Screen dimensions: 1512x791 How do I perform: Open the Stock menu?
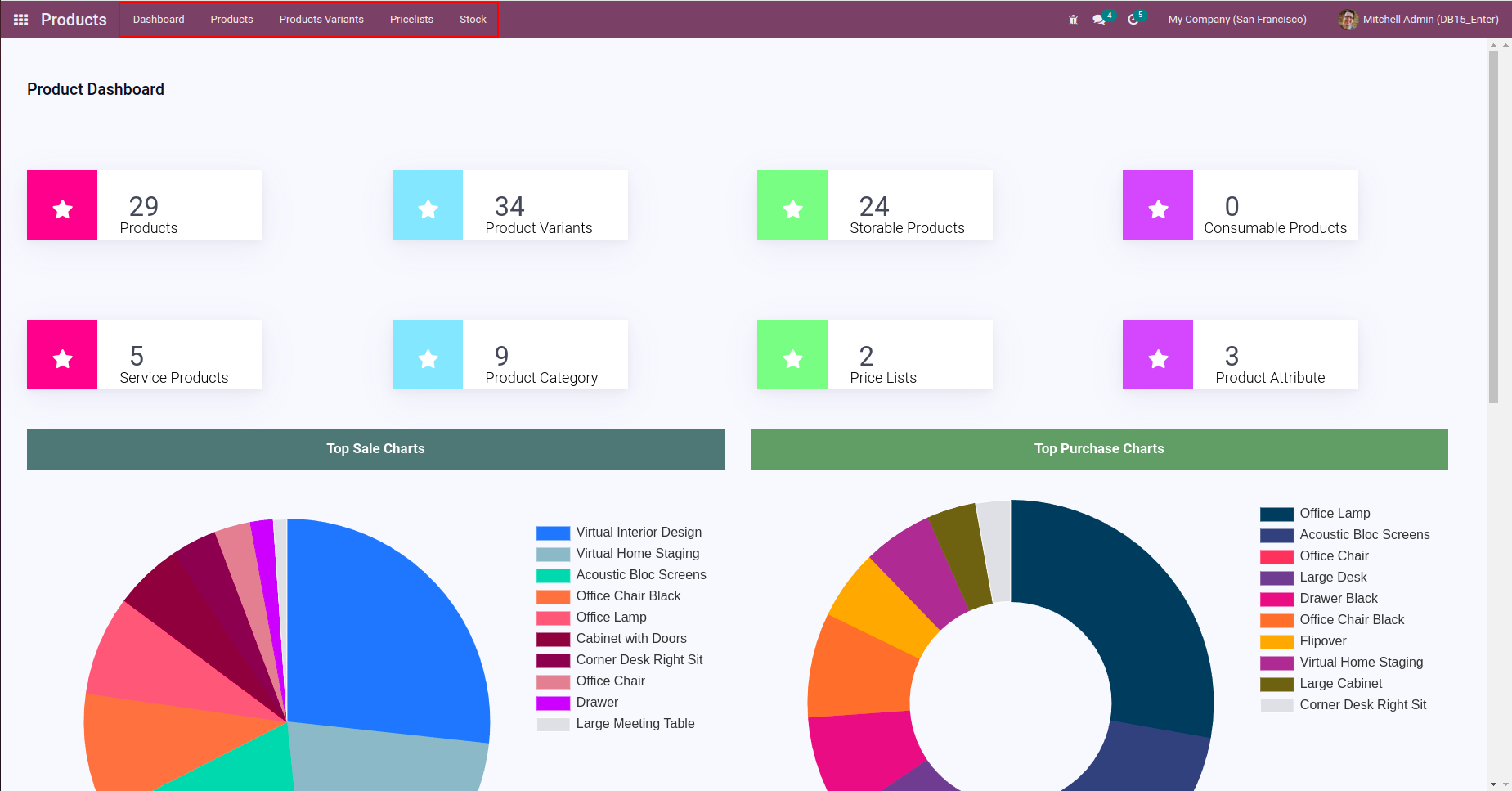pyautogui.click(x=473, y=20)
